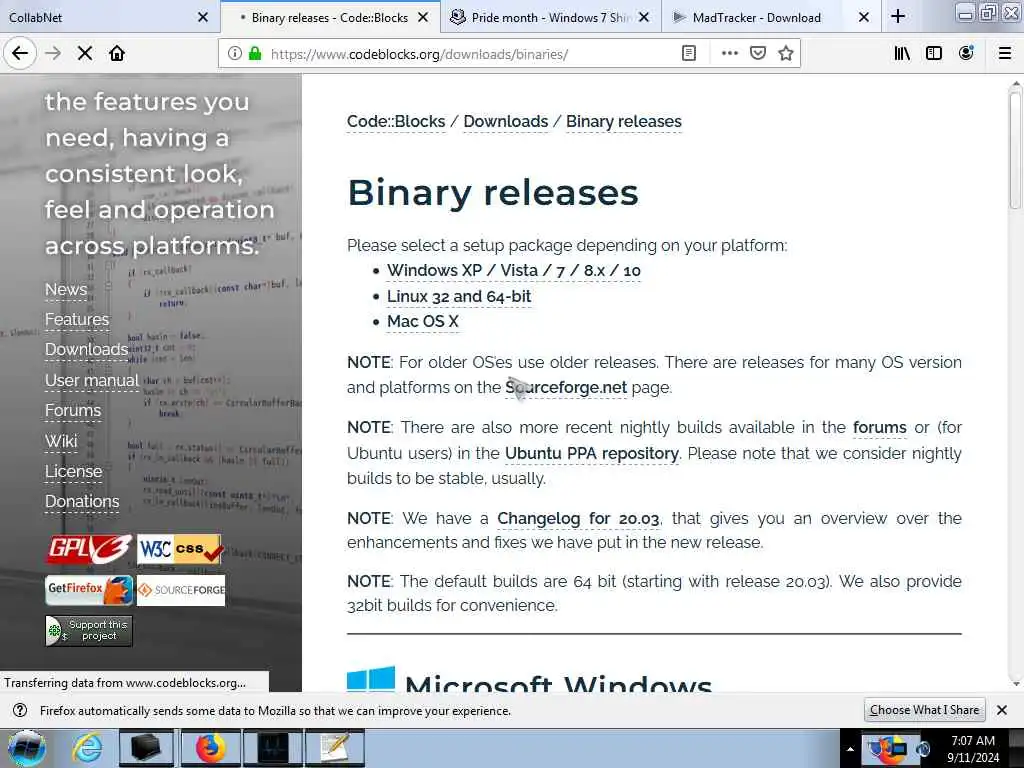This screenshot has height=768, width=1024.
Task: Click the forward navigation arrow
Action: (x=53, y=53)
